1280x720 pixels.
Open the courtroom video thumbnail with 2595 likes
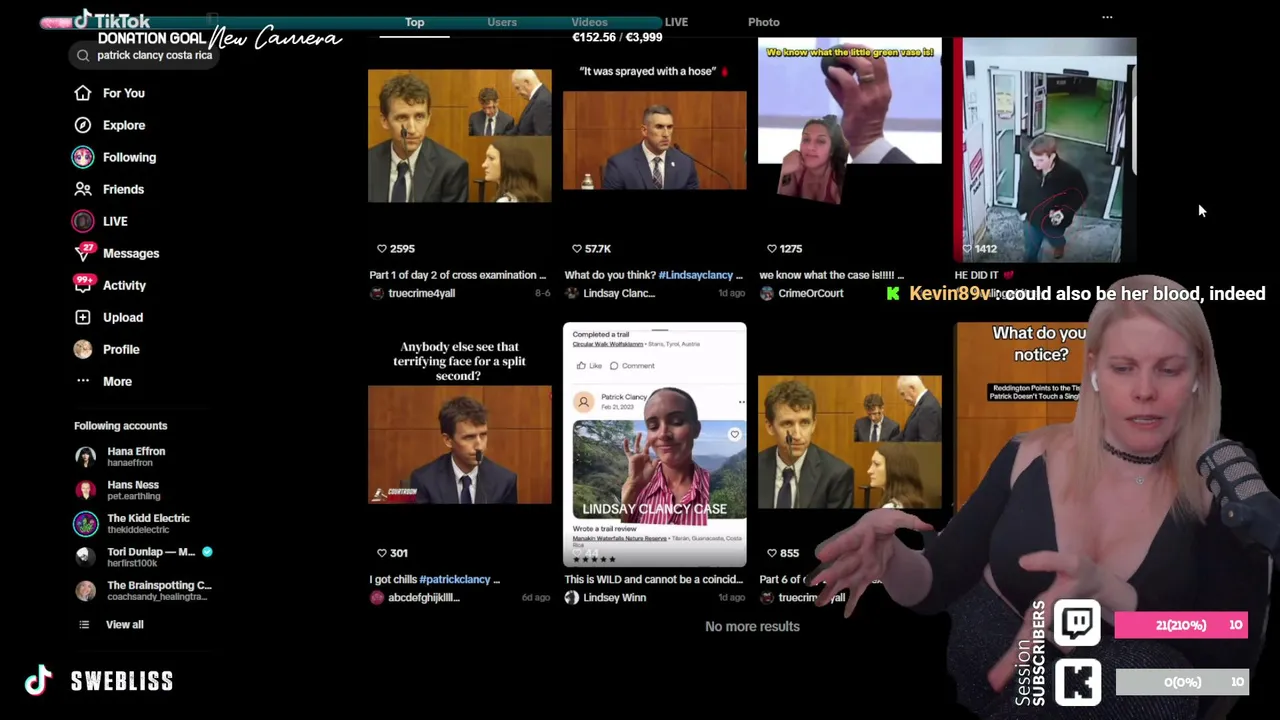coord(460,136)
